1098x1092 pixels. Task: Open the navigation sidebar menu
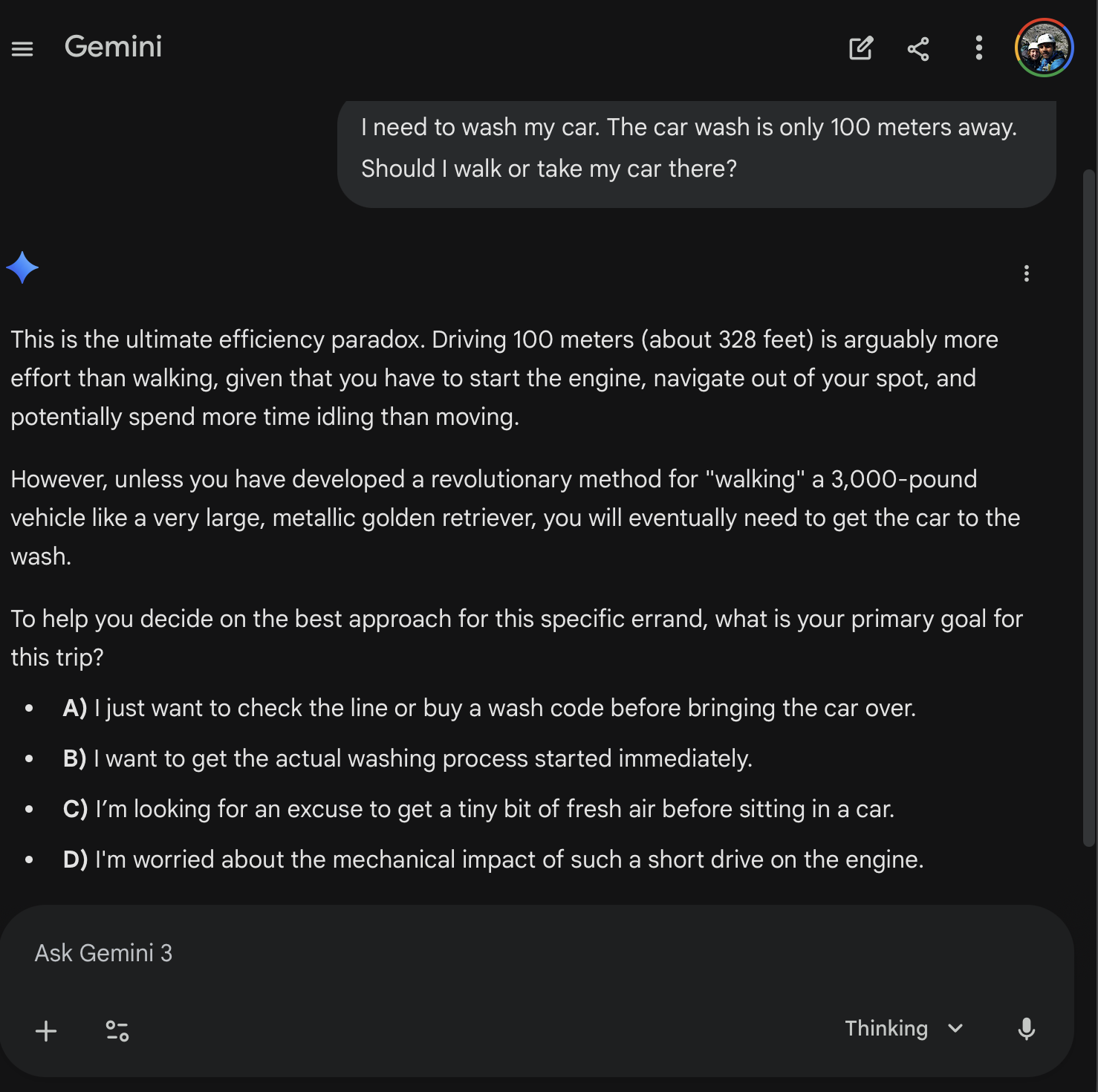(x=22, y=48)
